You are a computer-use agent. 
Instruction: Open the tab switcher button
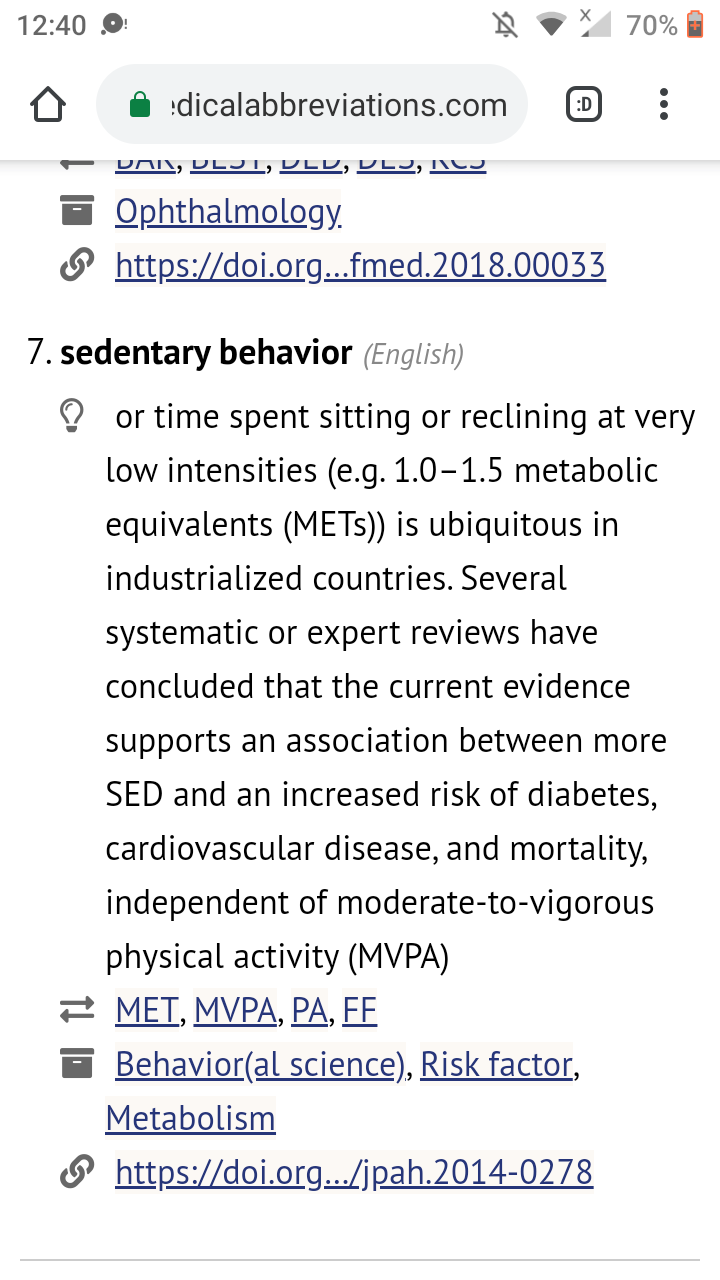click(584, 105)
